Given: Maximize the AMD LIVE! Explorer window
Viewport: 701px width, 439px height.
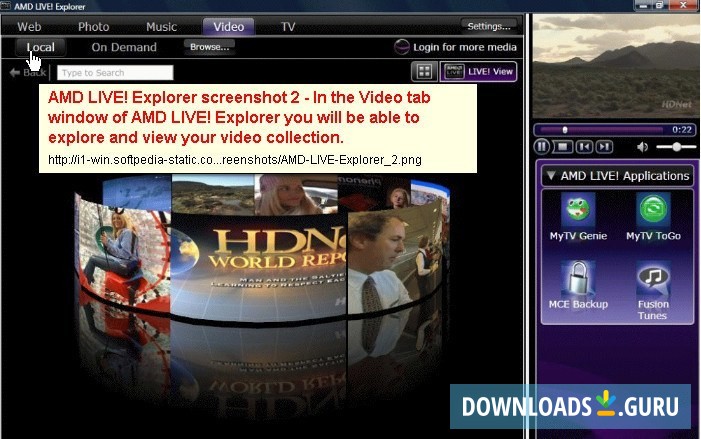Looking at the screenshot, I should (660, 5).
